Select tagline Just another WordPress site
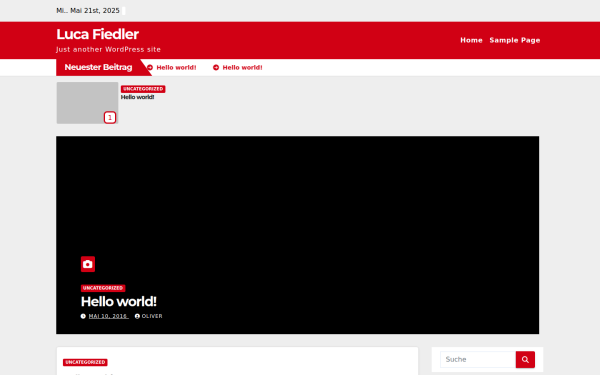 (108, 49)
